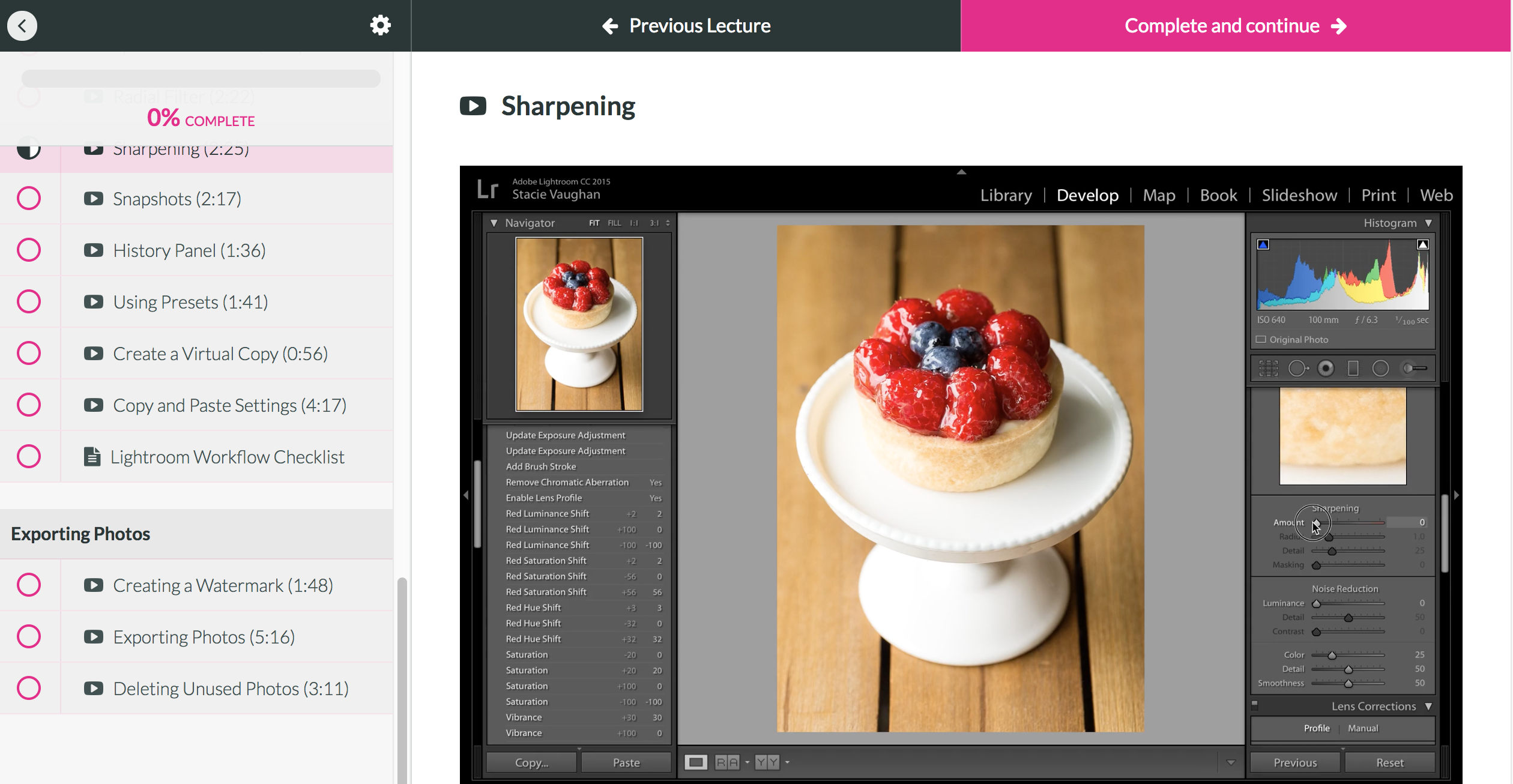Open Using Presets (1:41) lecture

pyautogui.click(x=191, y=302)
